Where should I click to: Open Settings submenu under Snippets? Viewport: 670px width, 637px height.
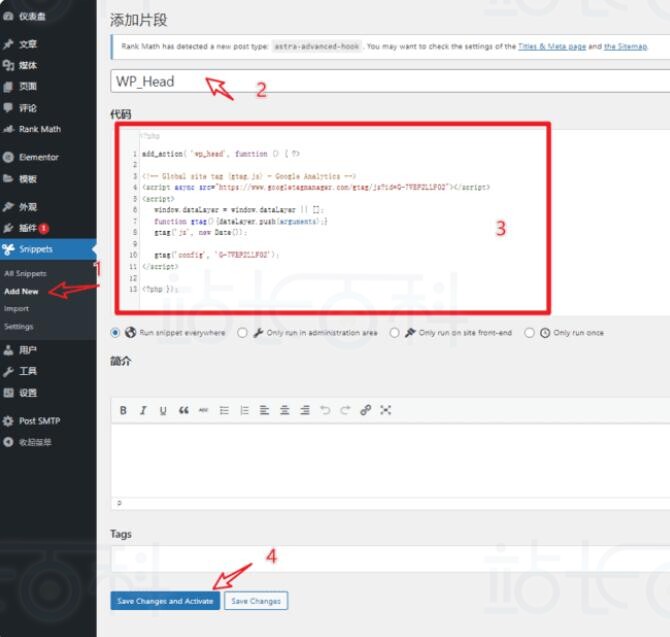click(x=18, y=326)
